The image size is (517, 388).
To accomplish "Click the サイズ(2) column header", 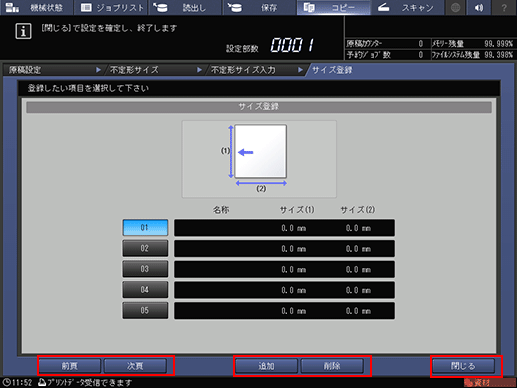I will [357, 210].
